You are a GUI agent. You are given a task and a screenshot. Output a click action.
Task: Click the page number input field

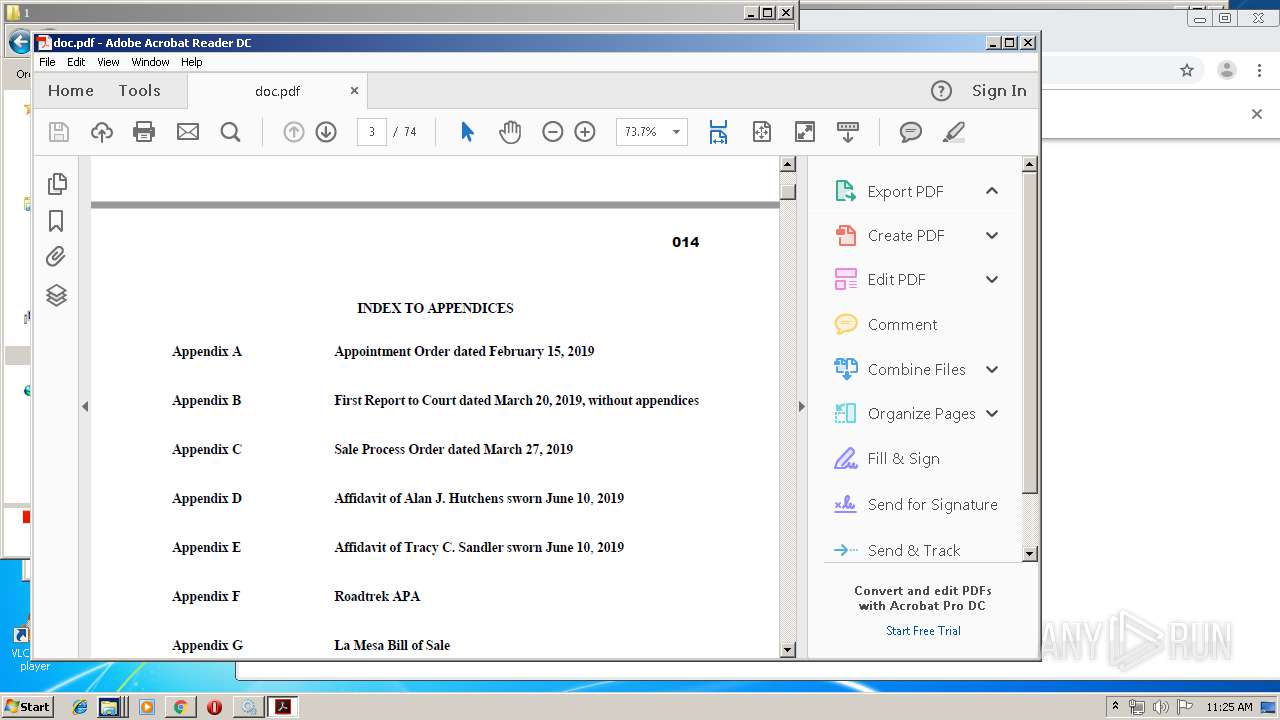(x=371, y=132)
